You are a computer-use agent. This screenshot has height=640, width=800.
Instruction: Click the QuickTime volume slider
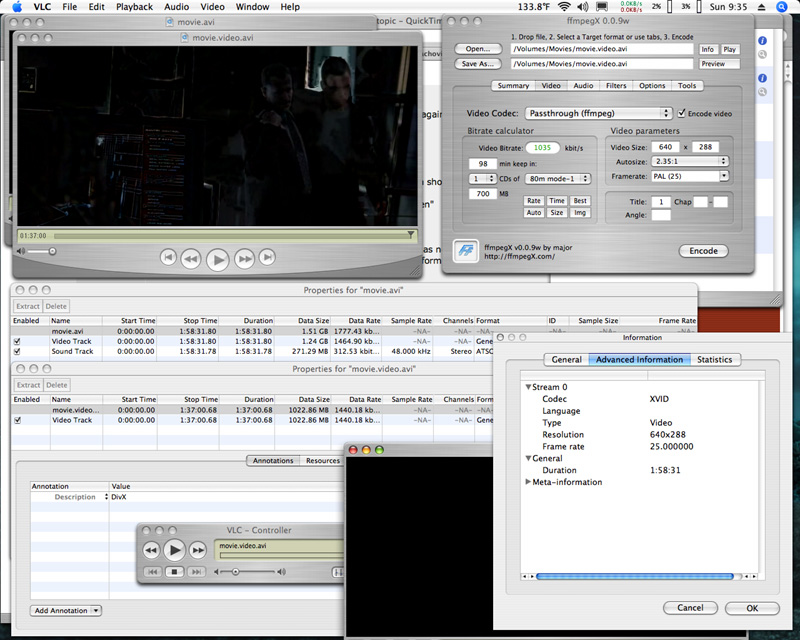(x=41, y=251)
